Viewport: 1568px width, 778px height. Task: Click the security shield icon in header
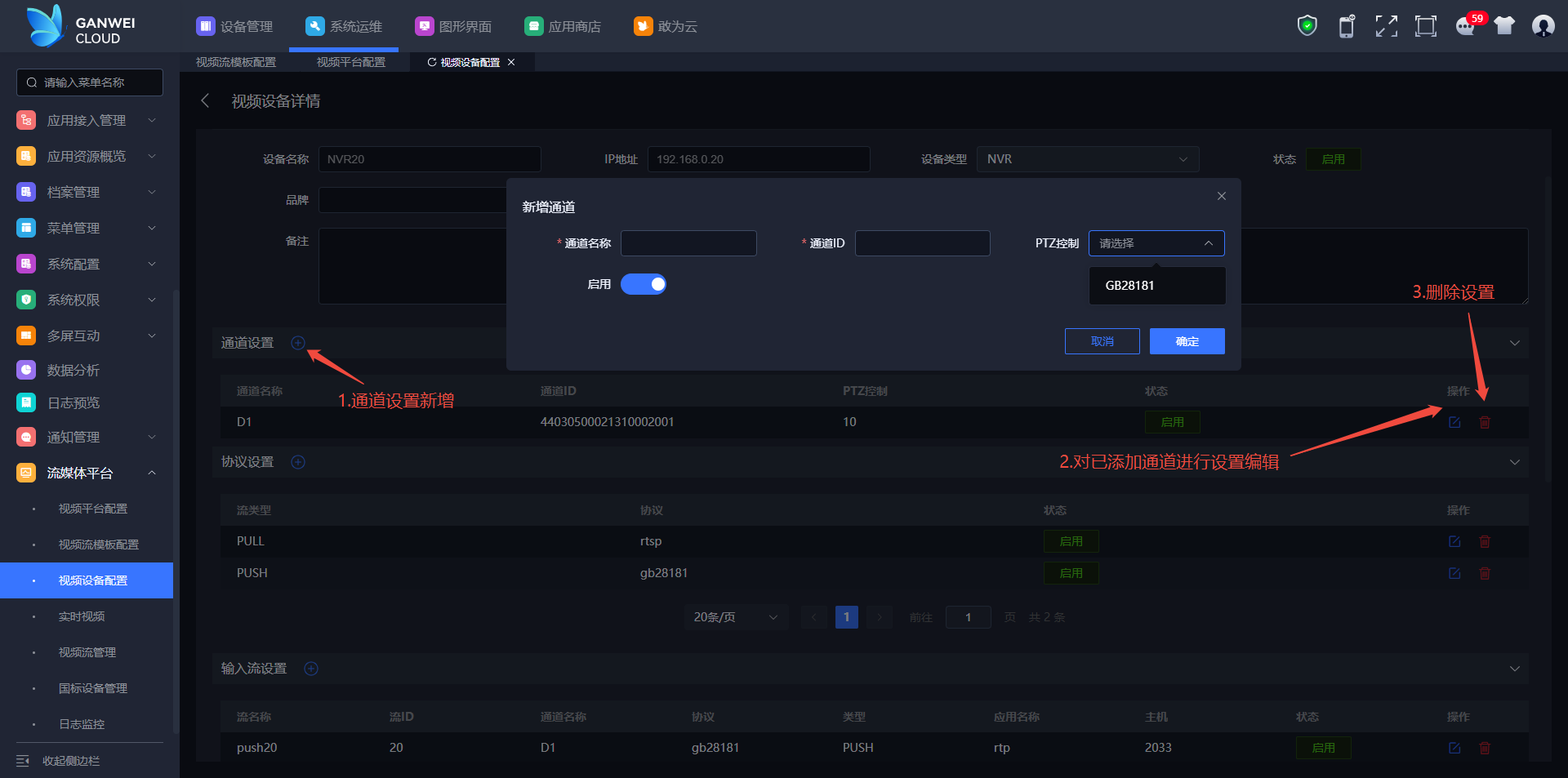(x=1307, y=26)
